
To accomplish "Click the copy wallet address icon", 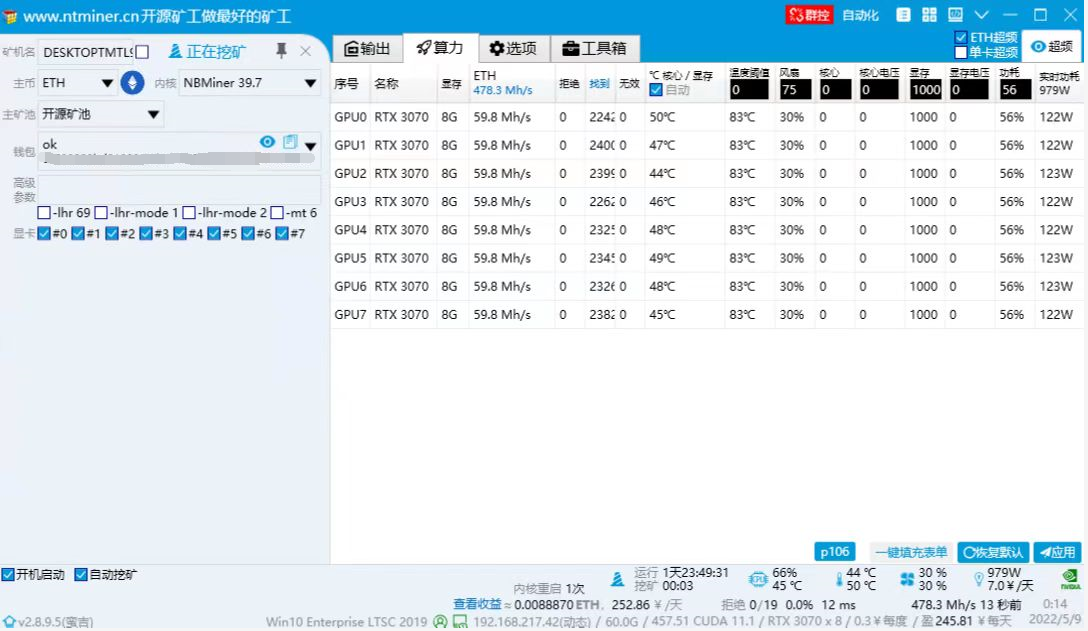I will click(x=290, y=142).
